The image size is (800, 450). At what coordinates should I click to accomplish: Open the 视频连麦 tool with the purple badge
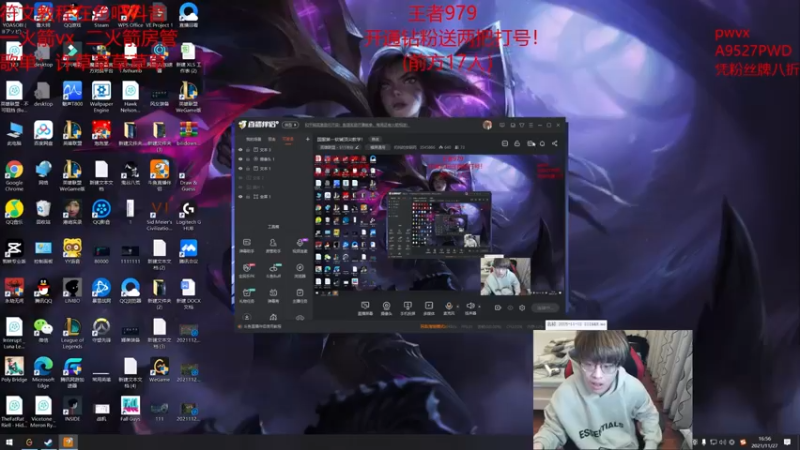click(300, 245)
